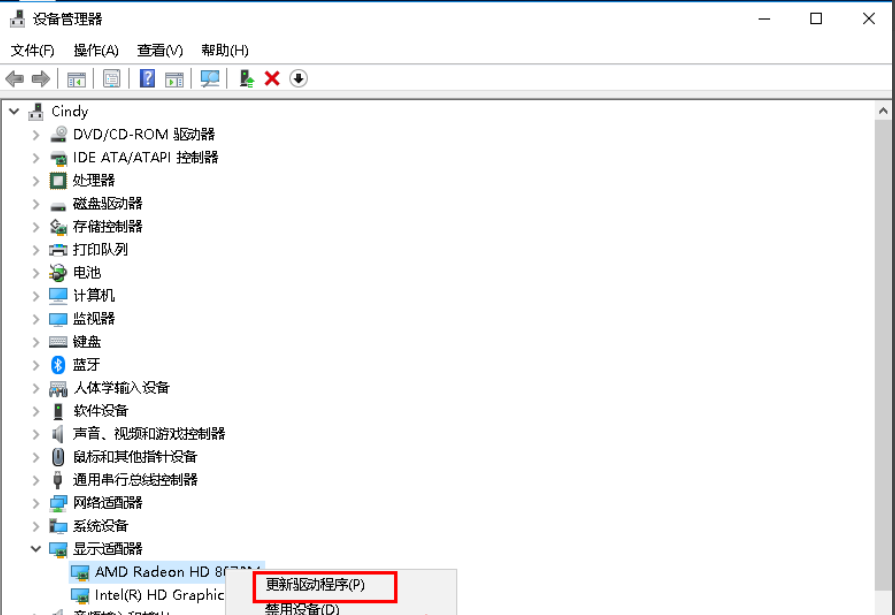Click the Properties toolbar icon
This screenshot has height=615, width=895.
111,78
